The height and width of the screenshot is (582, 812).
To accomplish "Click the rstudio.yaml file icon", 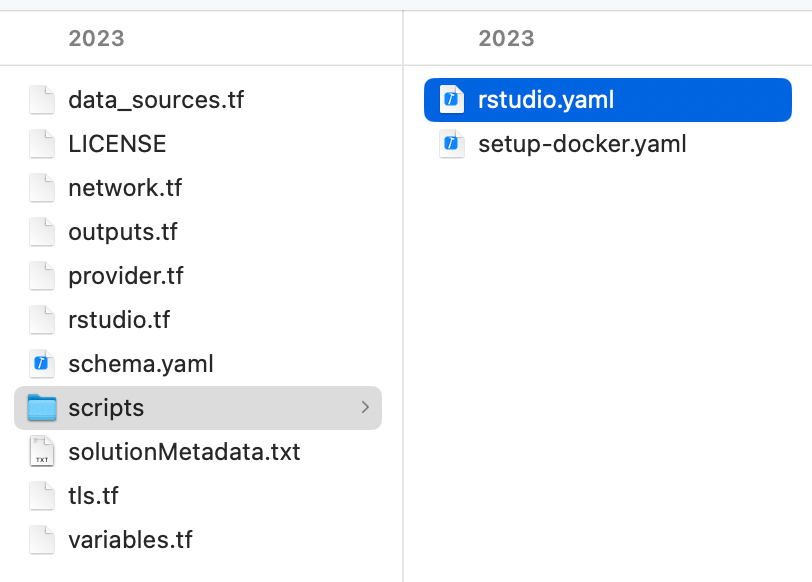I will click(452, 100).
